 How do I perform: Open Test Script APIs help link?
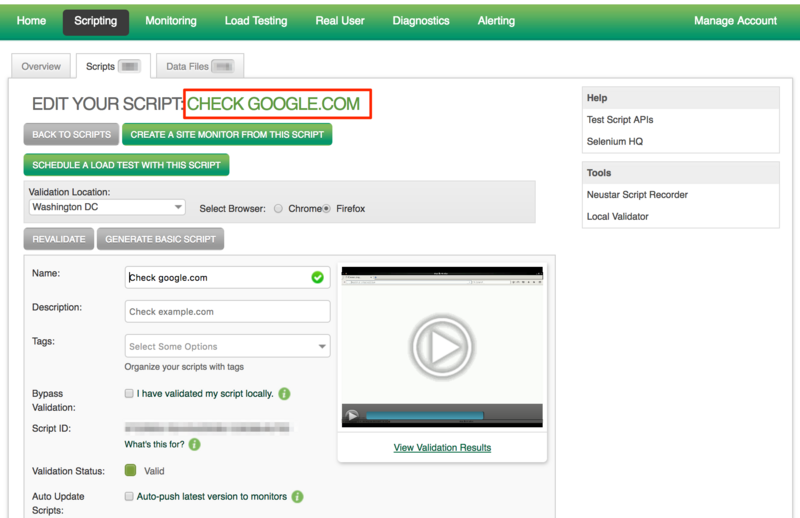pos(620,119)
